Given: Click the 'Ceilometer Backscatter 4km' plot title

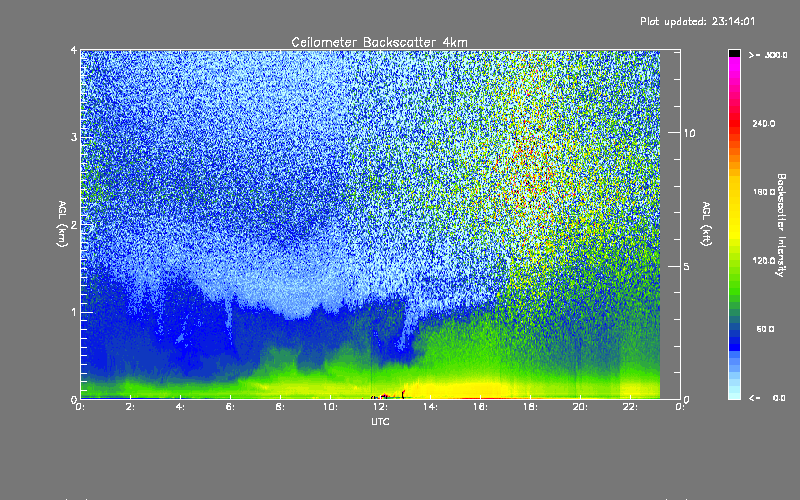Looking at the screenshot, I should click(379, 42).
